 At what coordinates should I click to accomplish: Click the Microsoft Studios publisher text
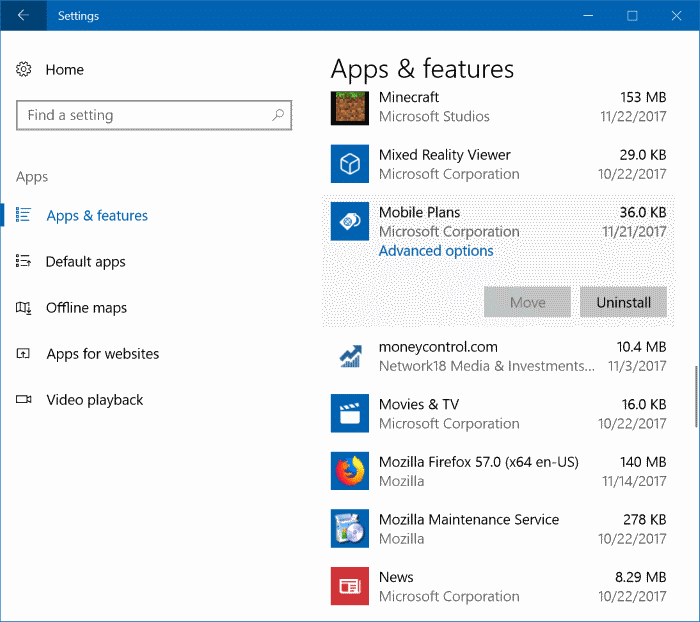(434, 117)
